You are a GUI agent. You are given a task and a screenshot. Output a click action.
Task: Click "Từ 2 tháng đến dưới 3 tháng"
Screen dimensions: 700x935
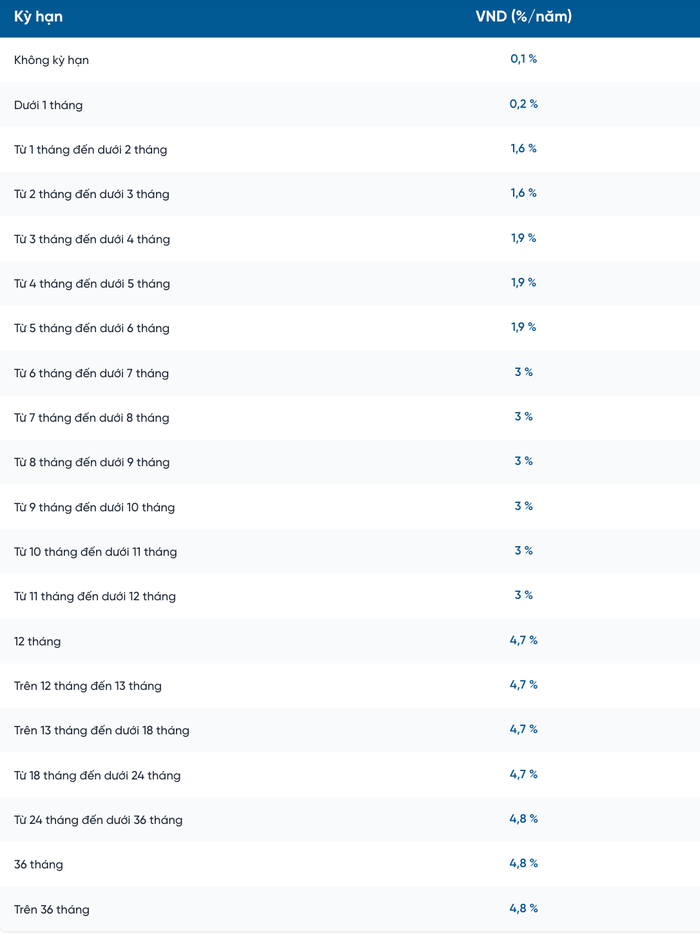92,194
